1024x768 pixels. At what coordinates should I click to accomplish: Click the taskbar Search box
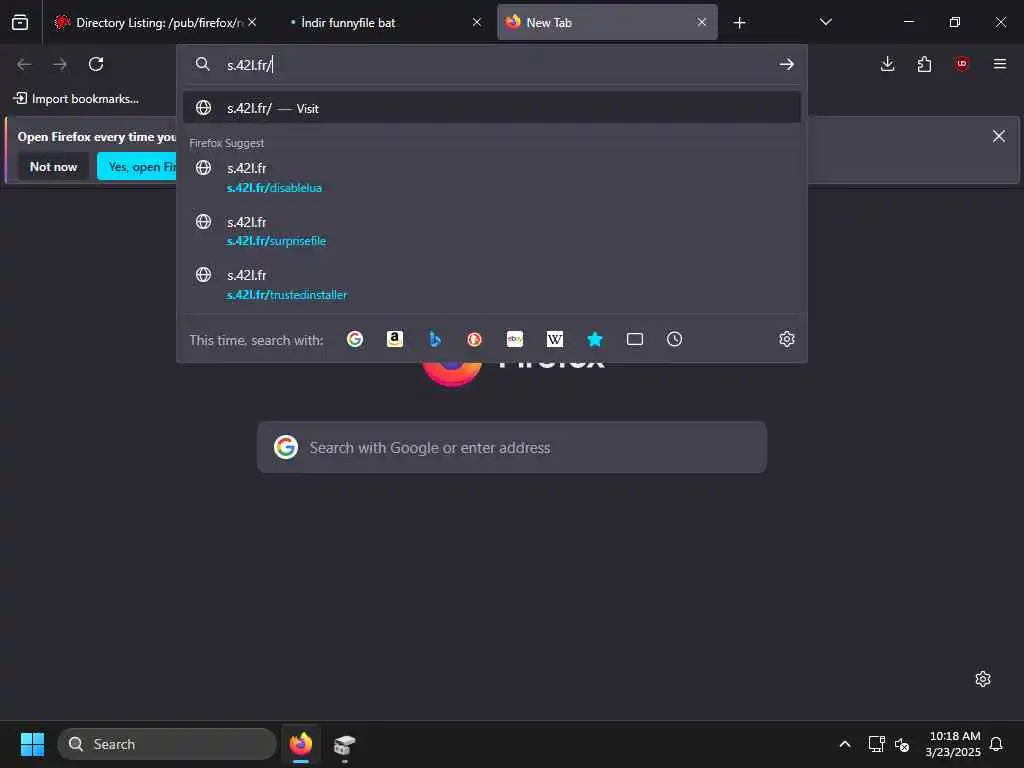coord(167,744)
